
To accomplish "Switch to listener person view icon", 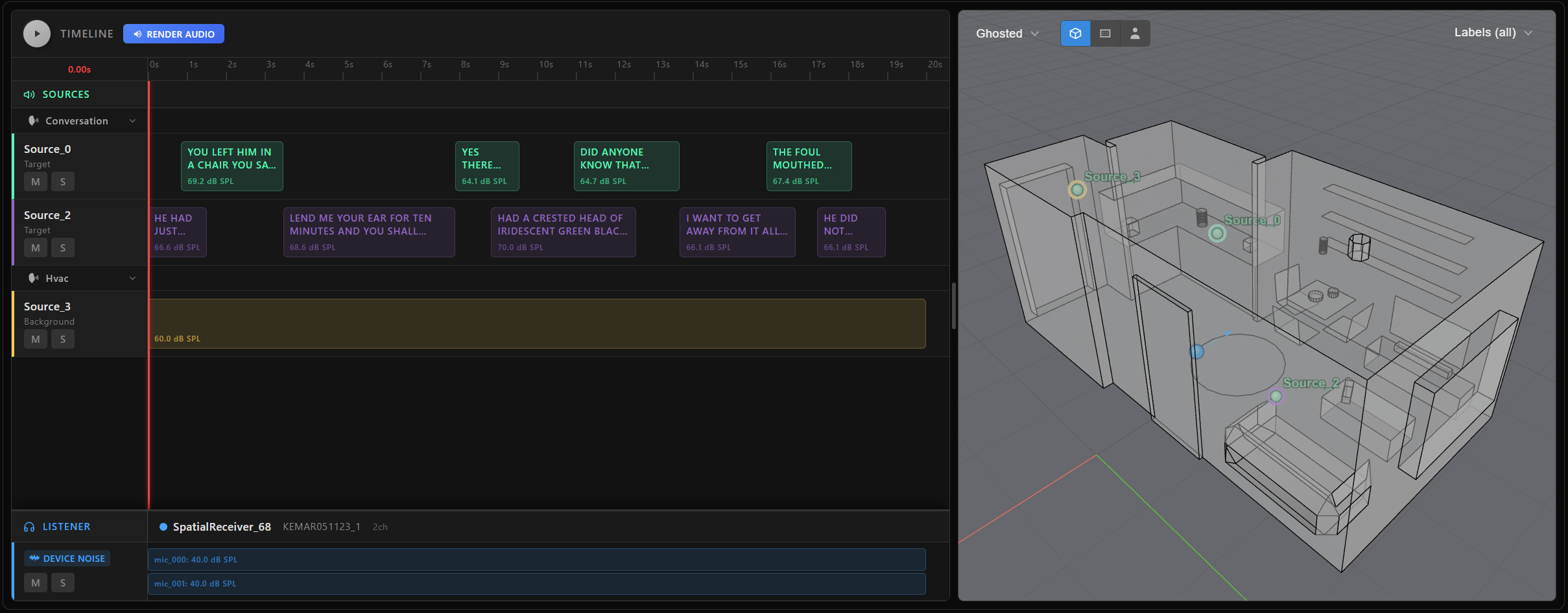I will point(1135,33).
